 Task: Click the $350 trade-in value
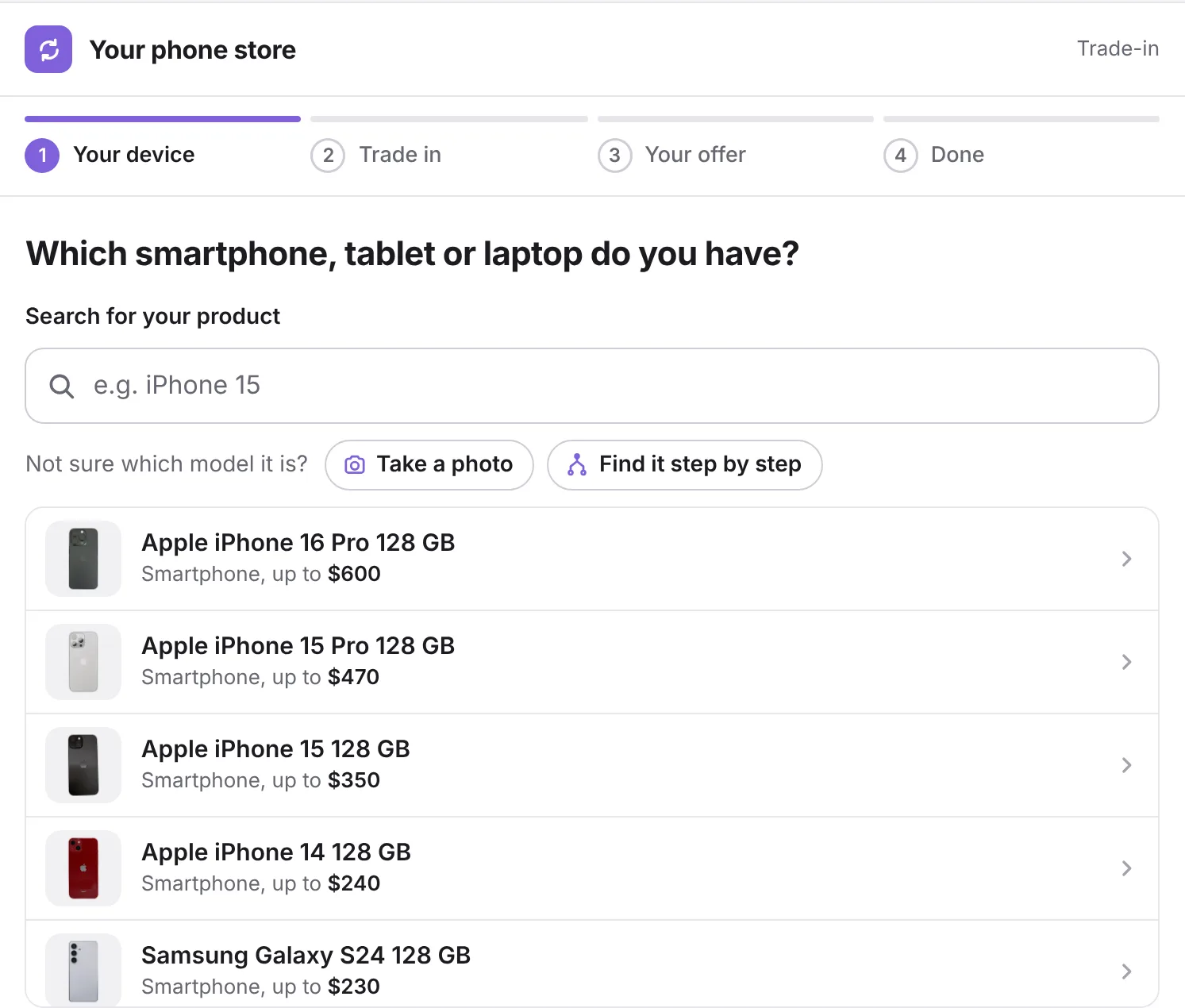(354, 780)
